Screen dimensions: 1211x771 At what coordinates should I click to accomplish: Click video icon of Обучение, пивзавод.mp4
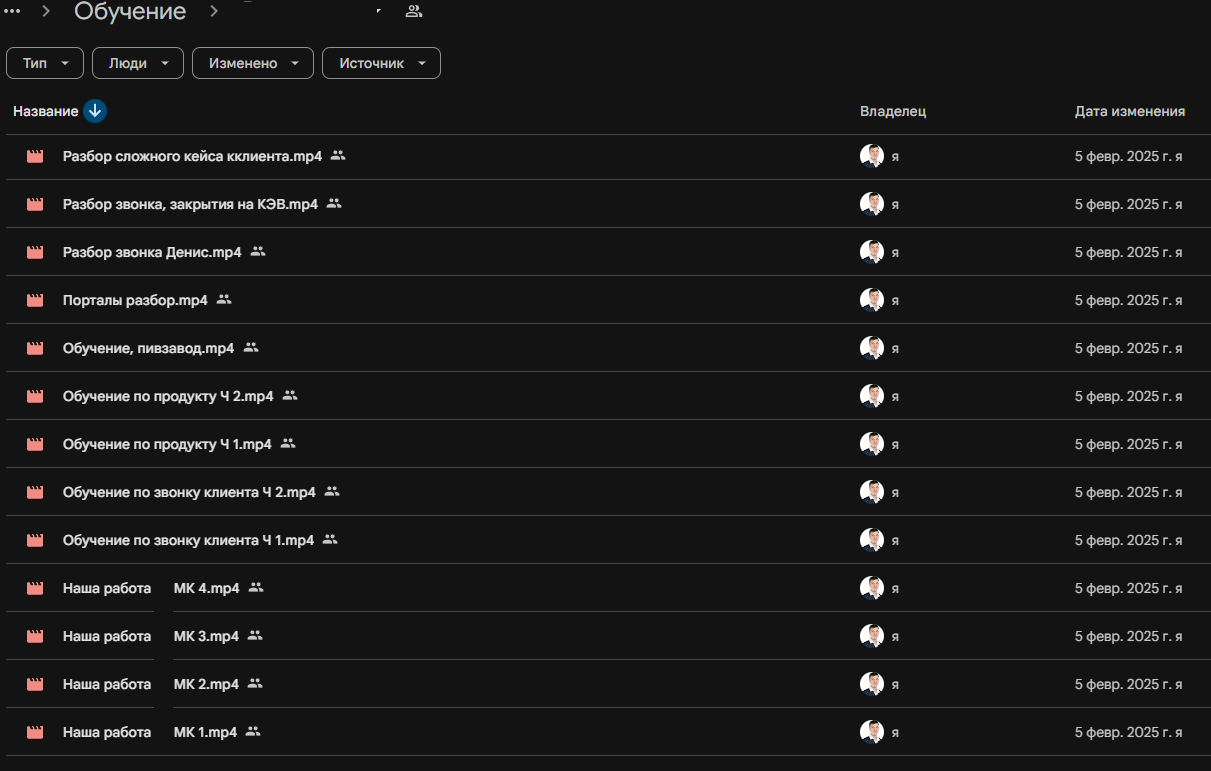[35, 348]
